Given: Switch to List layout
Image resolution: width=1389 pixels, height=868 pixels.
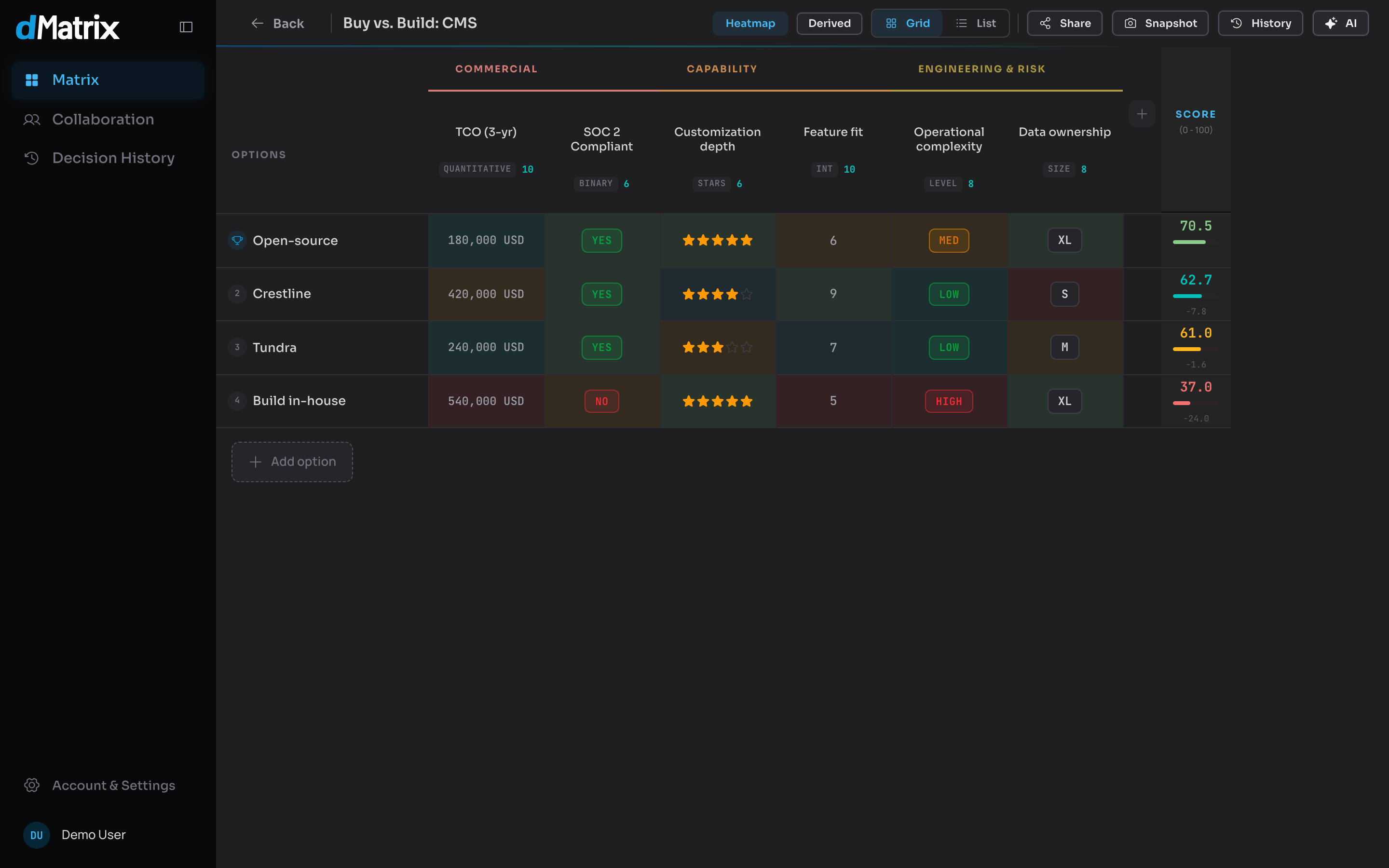Looking at the screenshot, I should pyautogui.click(x=976, y=24).
